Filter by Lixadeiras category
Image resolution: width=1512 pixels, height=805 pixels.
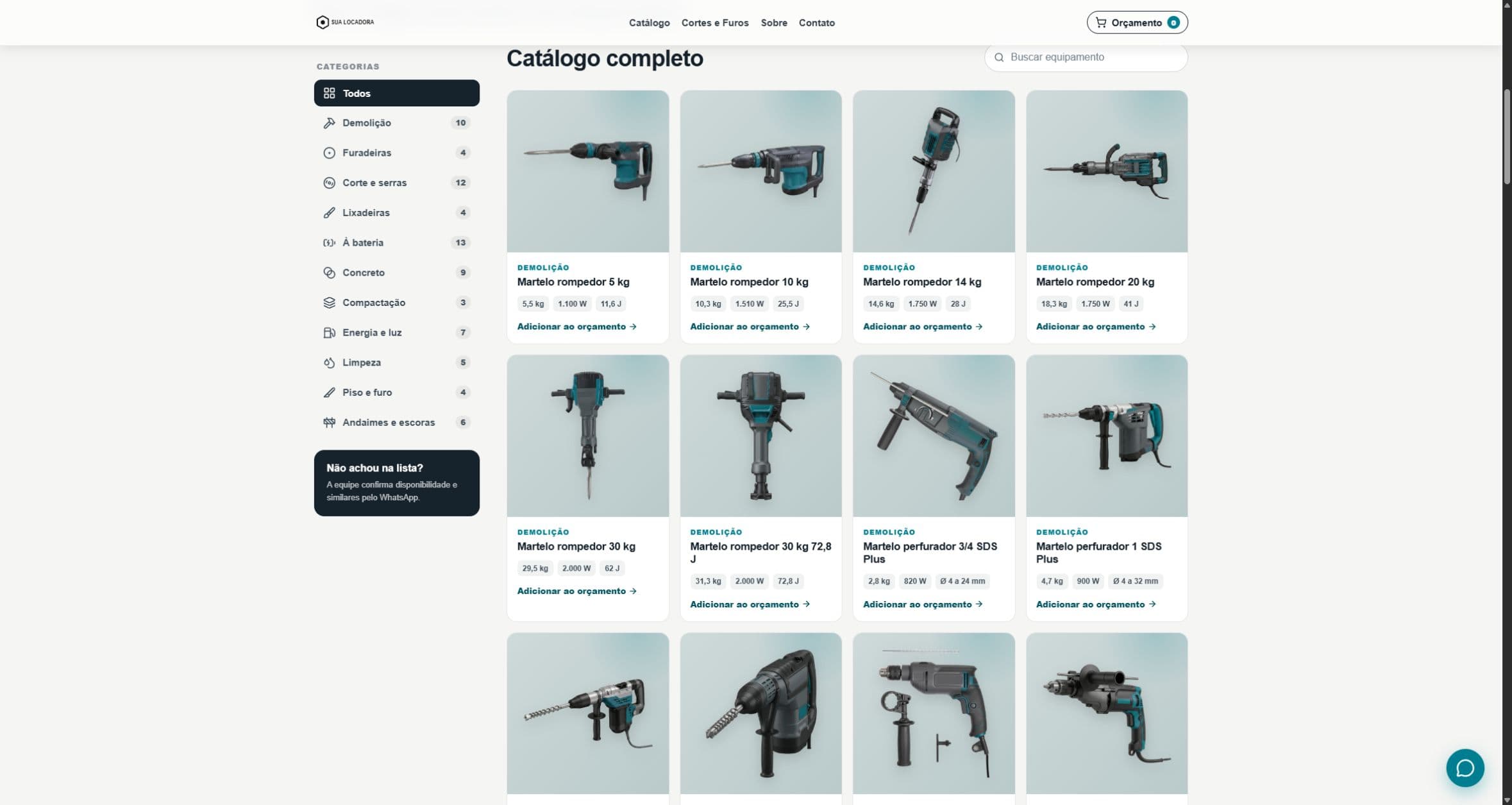(x=396, y=212)
